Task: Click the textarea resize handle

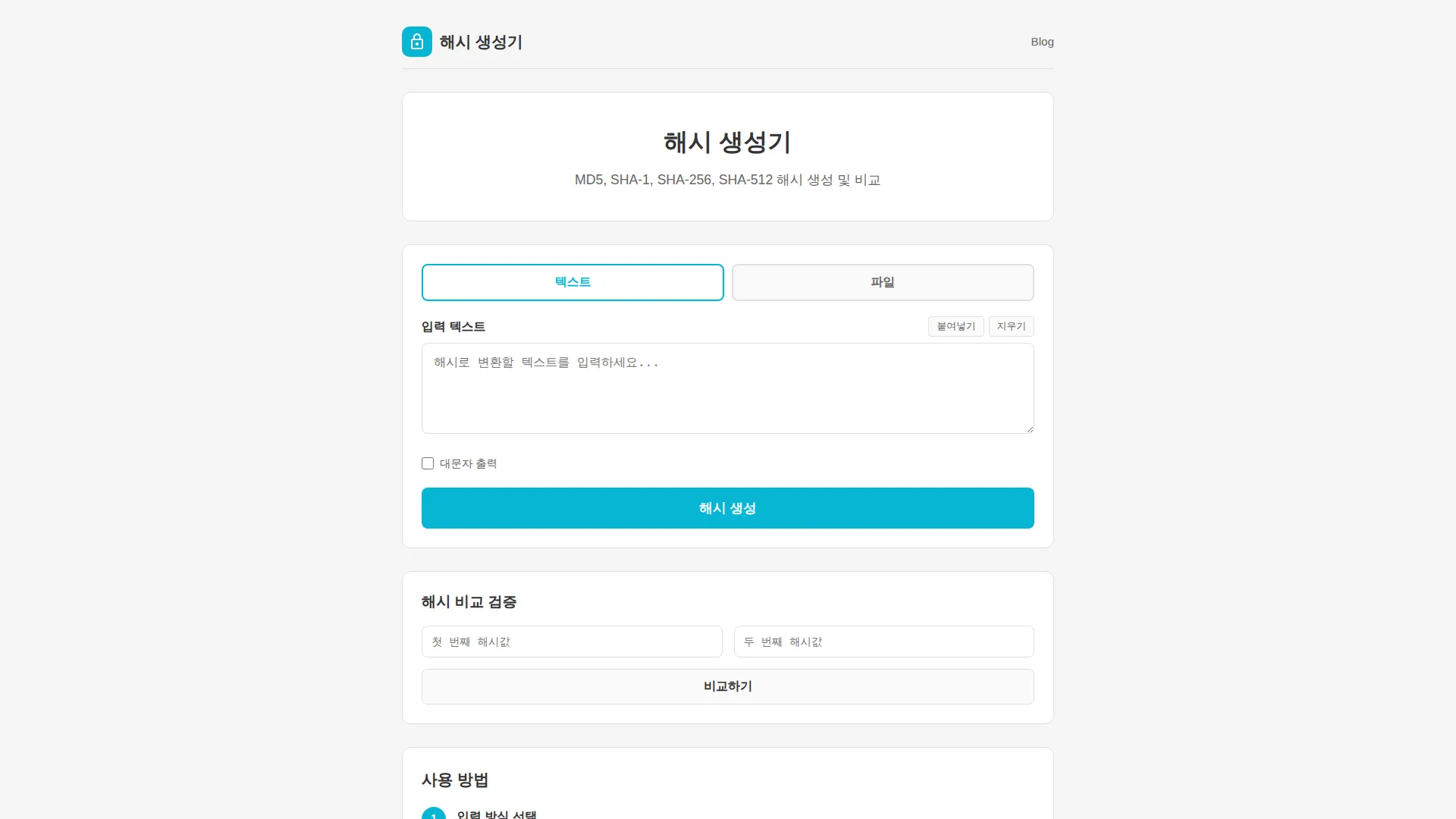Action: pos(1028,427)
